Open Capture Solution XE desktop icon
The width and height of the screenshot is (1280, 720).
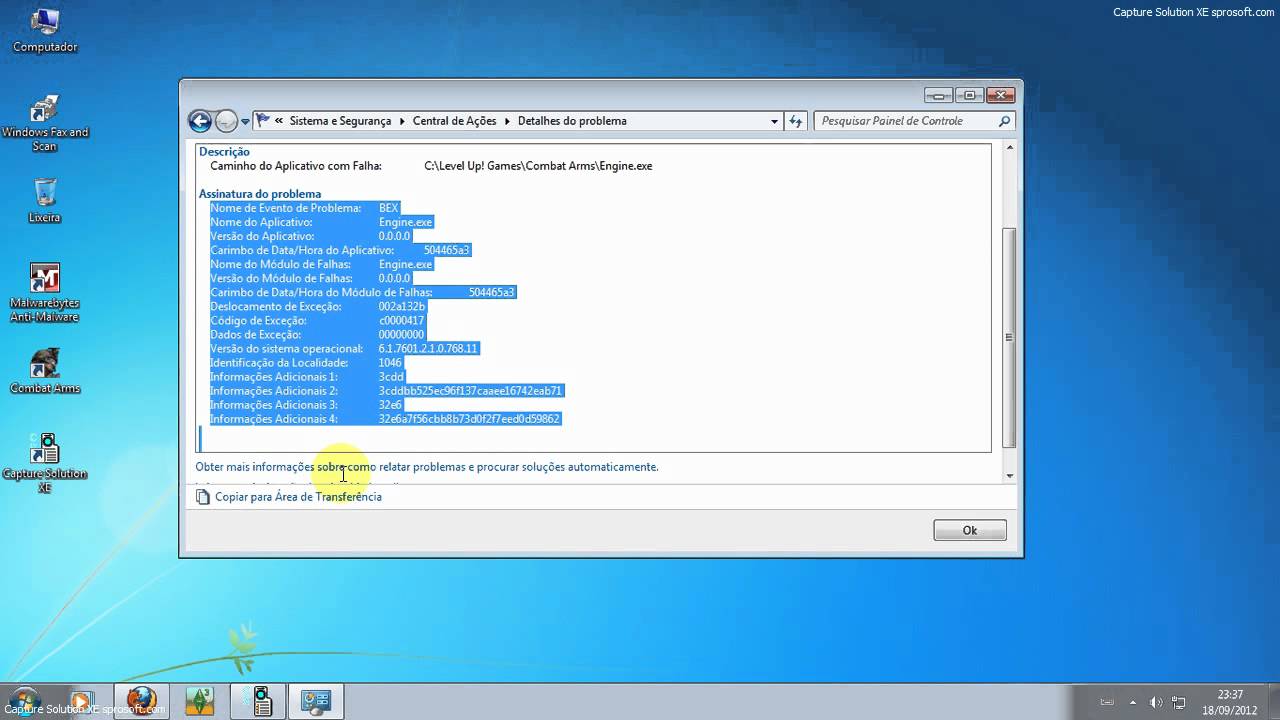coord(45,462)
